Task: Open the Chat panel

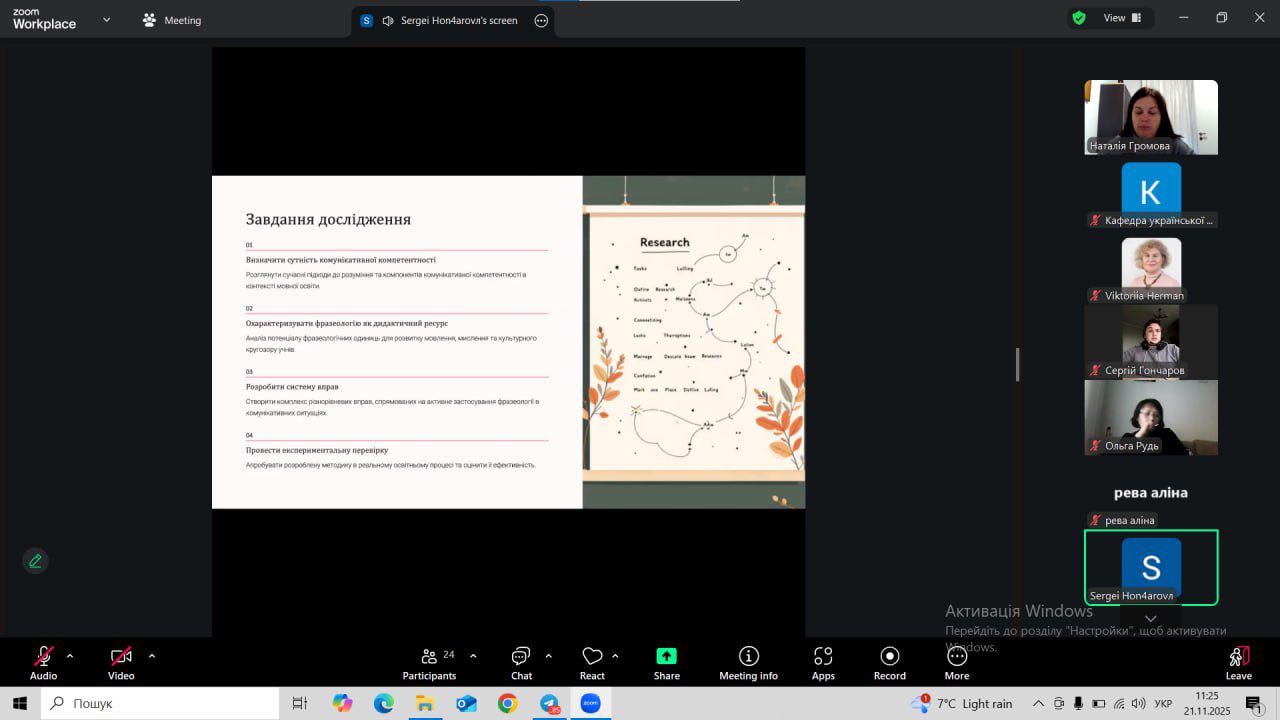Action: pyautogui.click(x=521, y=662)
